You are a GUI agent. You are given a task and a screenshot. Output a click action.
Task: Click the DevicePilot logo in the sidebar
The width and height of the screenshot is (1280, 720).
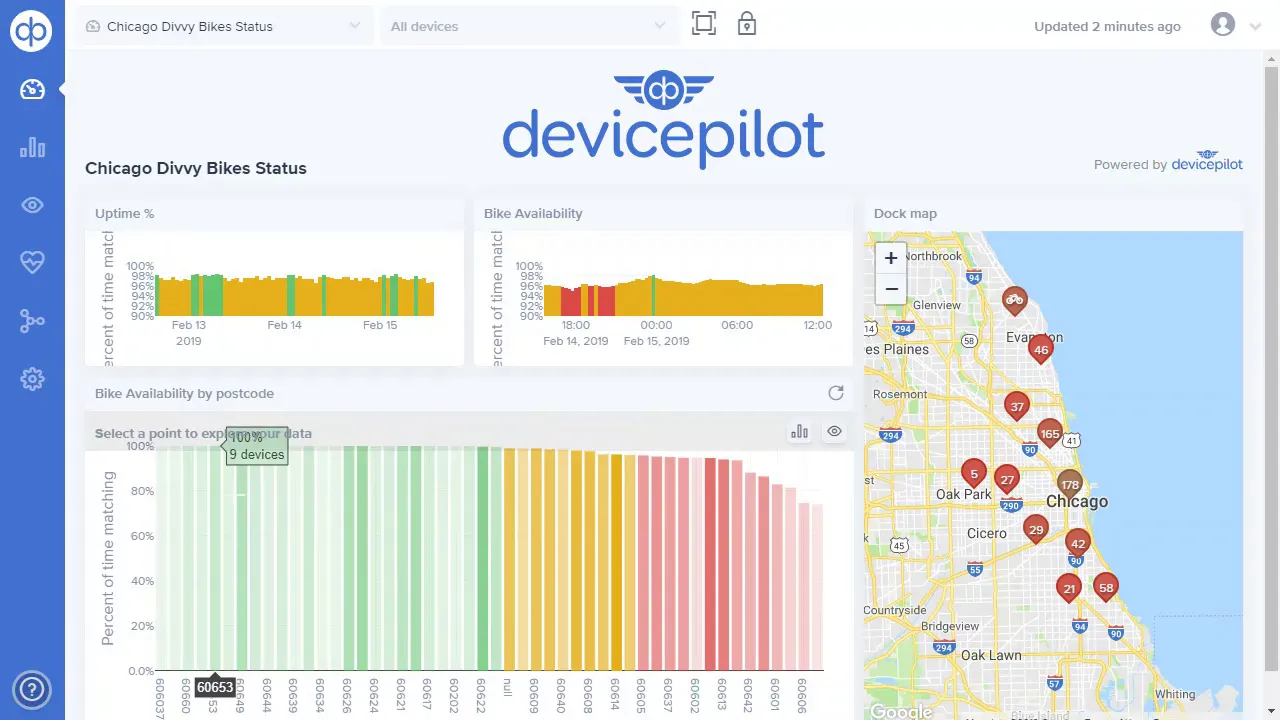tap(32, 30)
